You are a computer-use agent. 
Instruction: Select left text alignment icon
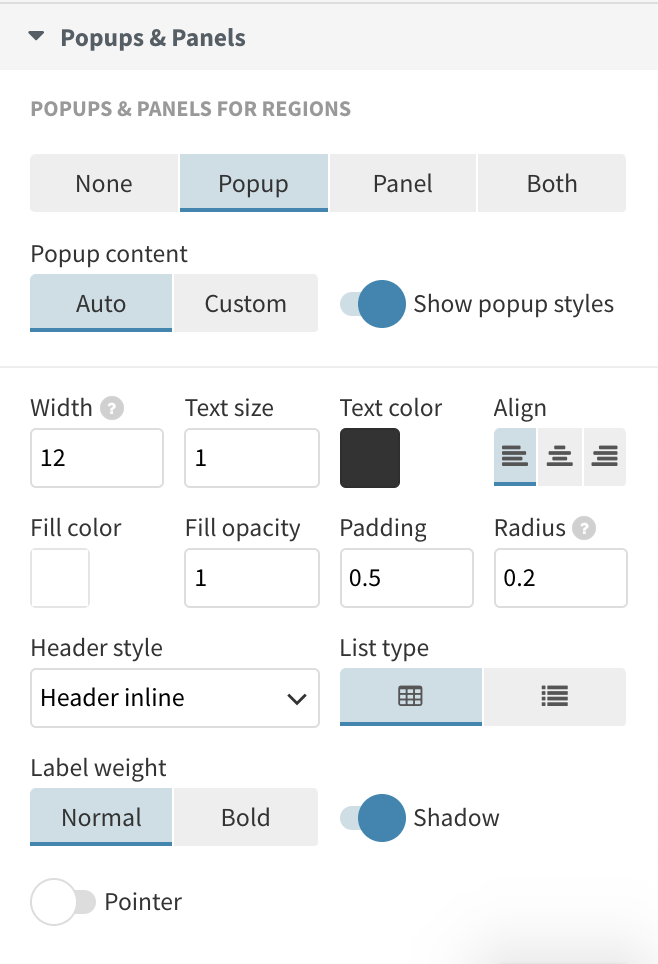click(x=515, y=458)
